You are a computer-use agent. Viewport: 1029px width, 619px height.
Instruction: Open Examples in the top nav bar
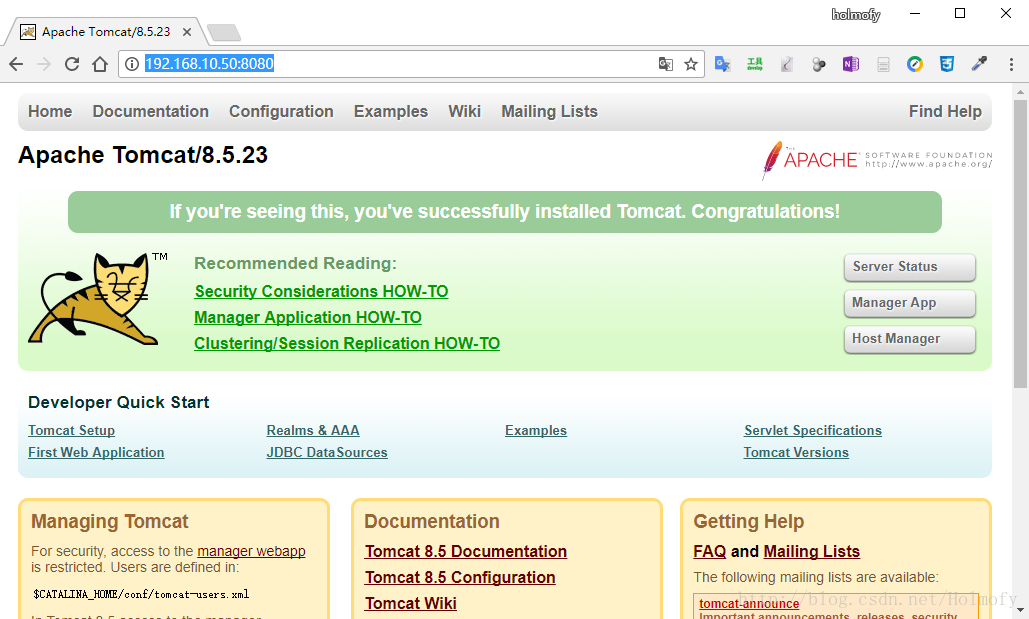coord(390,112)
